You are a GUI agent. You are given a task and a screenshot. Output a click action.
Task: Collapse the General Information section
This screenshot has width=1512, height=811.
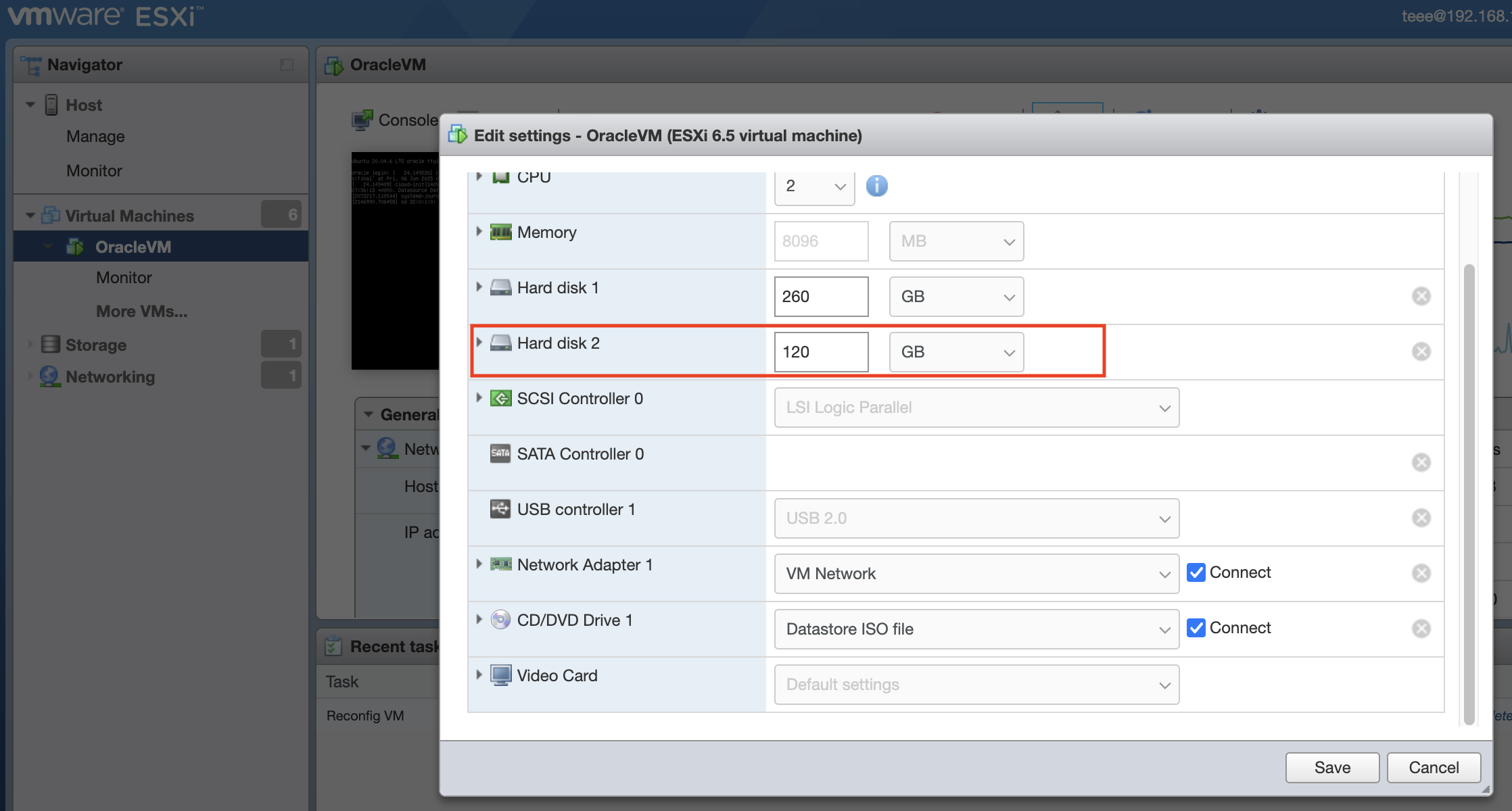pyautogui.click(x=369, y=414)
